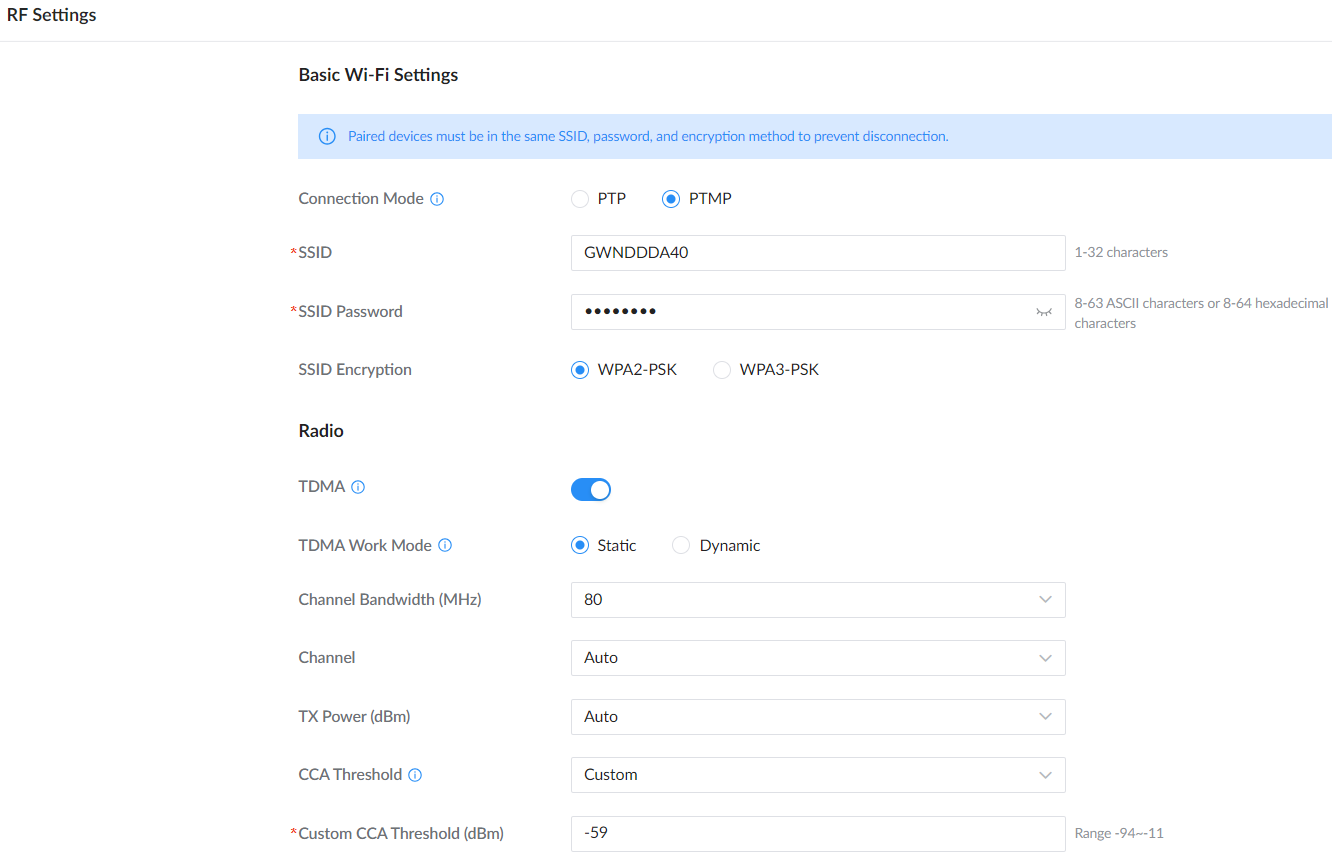
Task: Turn off the TDMA switch
Action: tap(591, 489)
